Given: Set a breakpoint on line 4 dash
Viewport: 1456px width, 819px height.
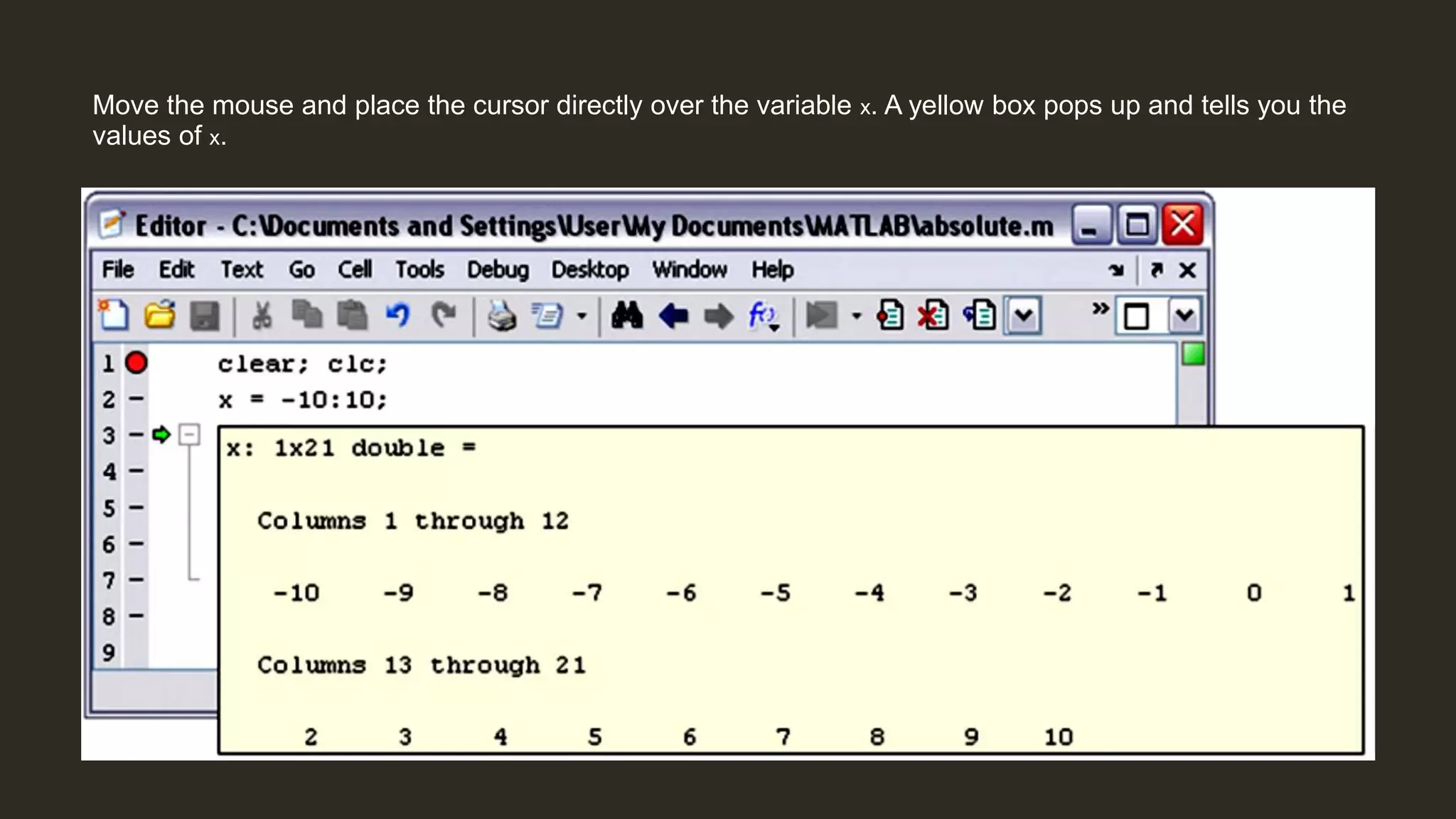Looking at the screenshot, I should point(136,471).
